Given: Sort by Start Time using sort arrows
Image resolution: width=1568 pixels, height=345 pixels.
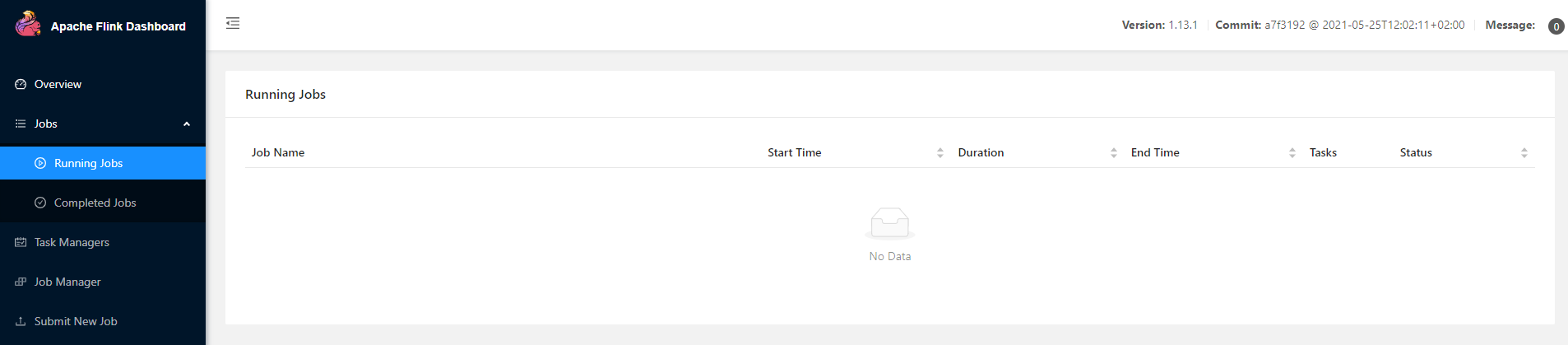Looking at the screenshot, I should pyautogui.click(x=940, y=153).
